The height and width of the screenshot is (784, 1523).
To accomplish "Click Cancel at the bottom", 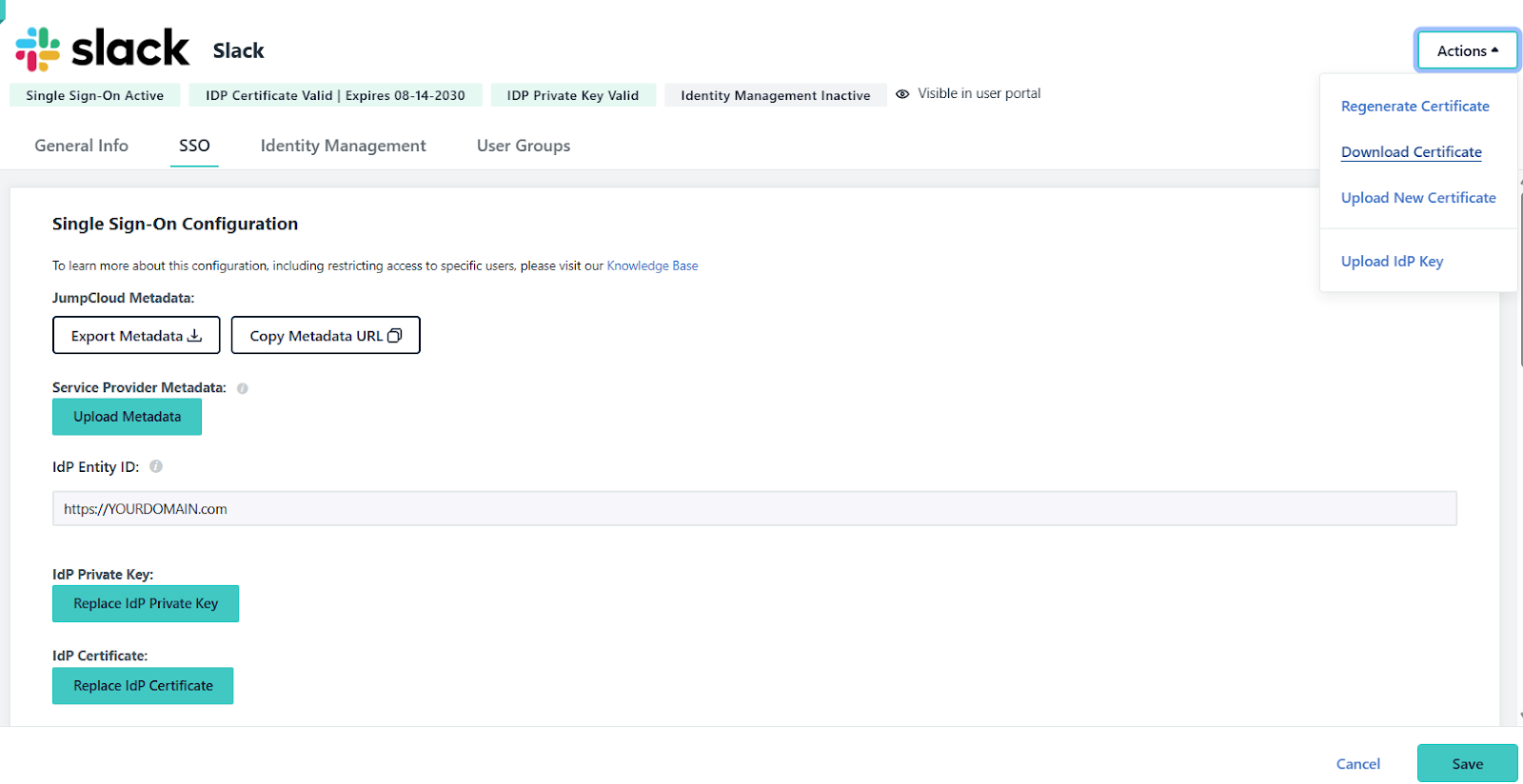I will tap(1357, 764).
